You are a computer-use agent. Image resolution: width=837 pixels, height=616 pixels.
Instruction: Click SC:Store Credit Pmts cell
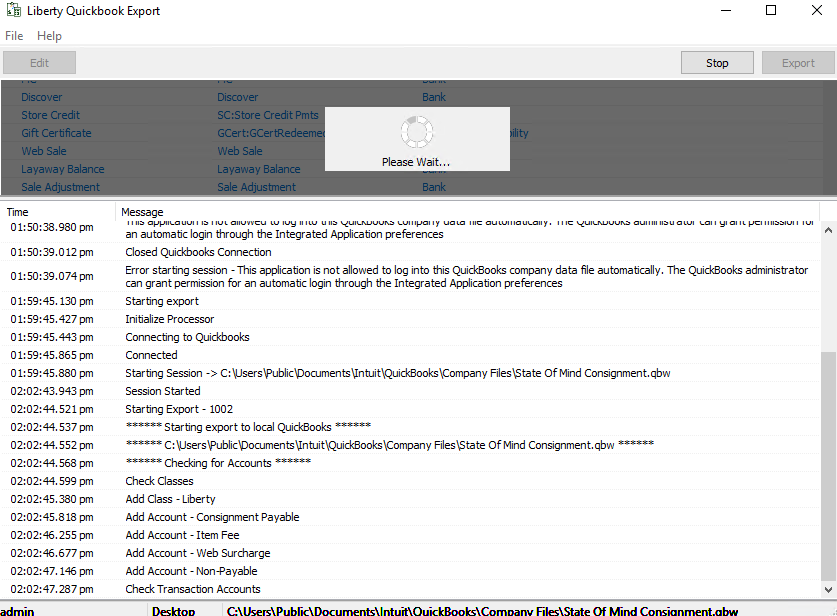pyautogui.click(x=267, y=115)
